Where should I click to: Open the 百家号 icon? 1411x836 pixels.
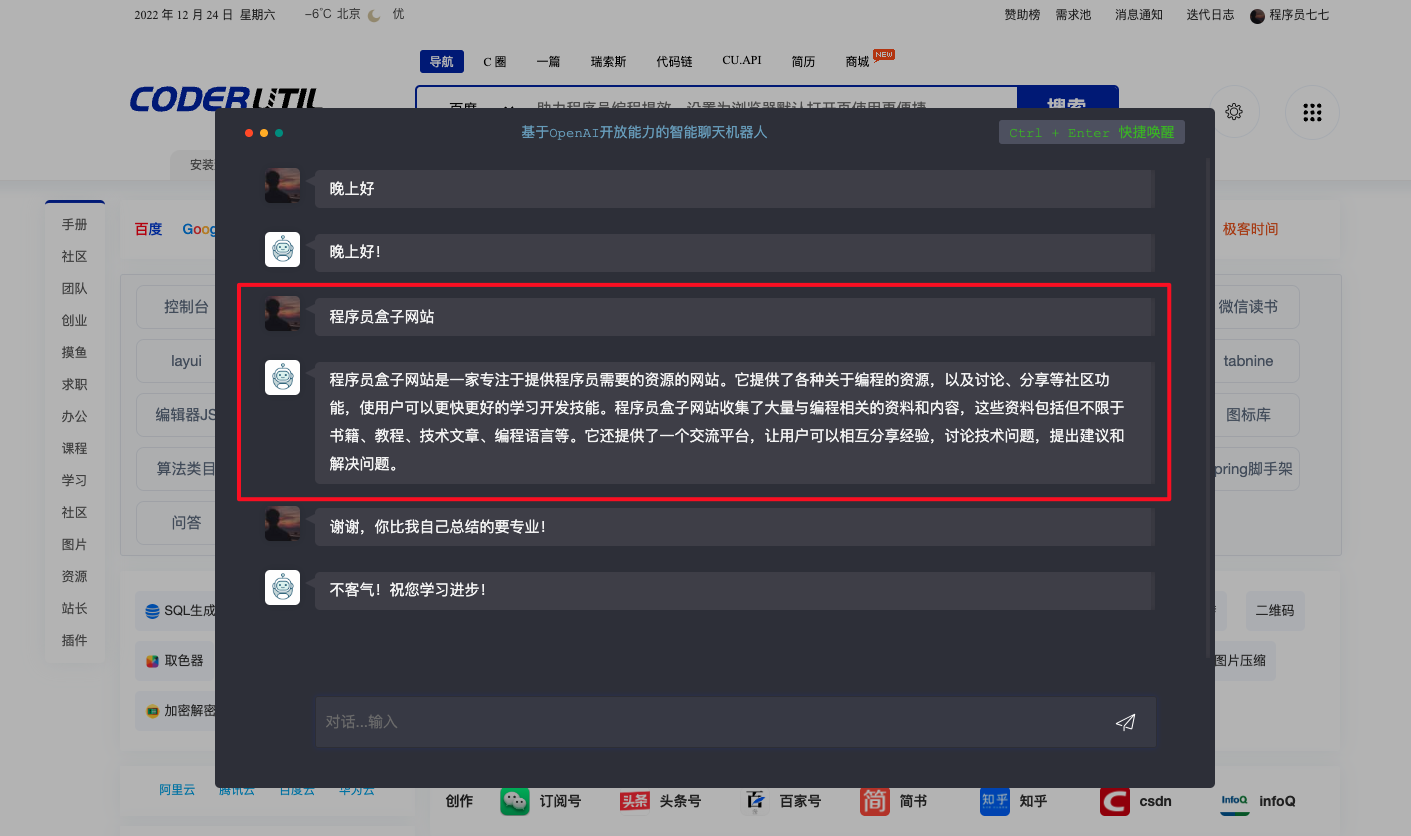(755, 801)
